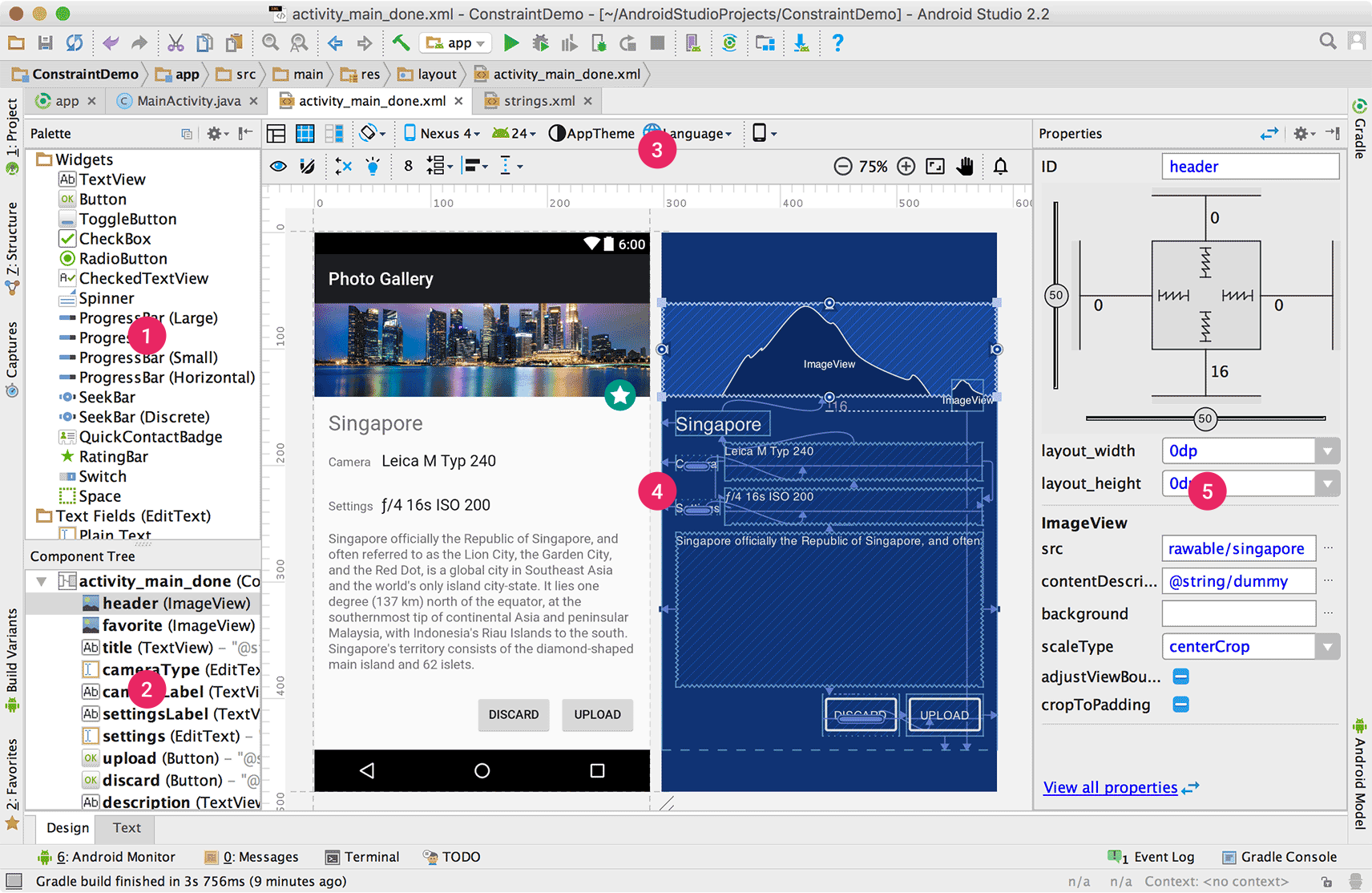Click the zoom out minus icon
This screenshot has width=1372, height=893.
(x=842, y=166)
